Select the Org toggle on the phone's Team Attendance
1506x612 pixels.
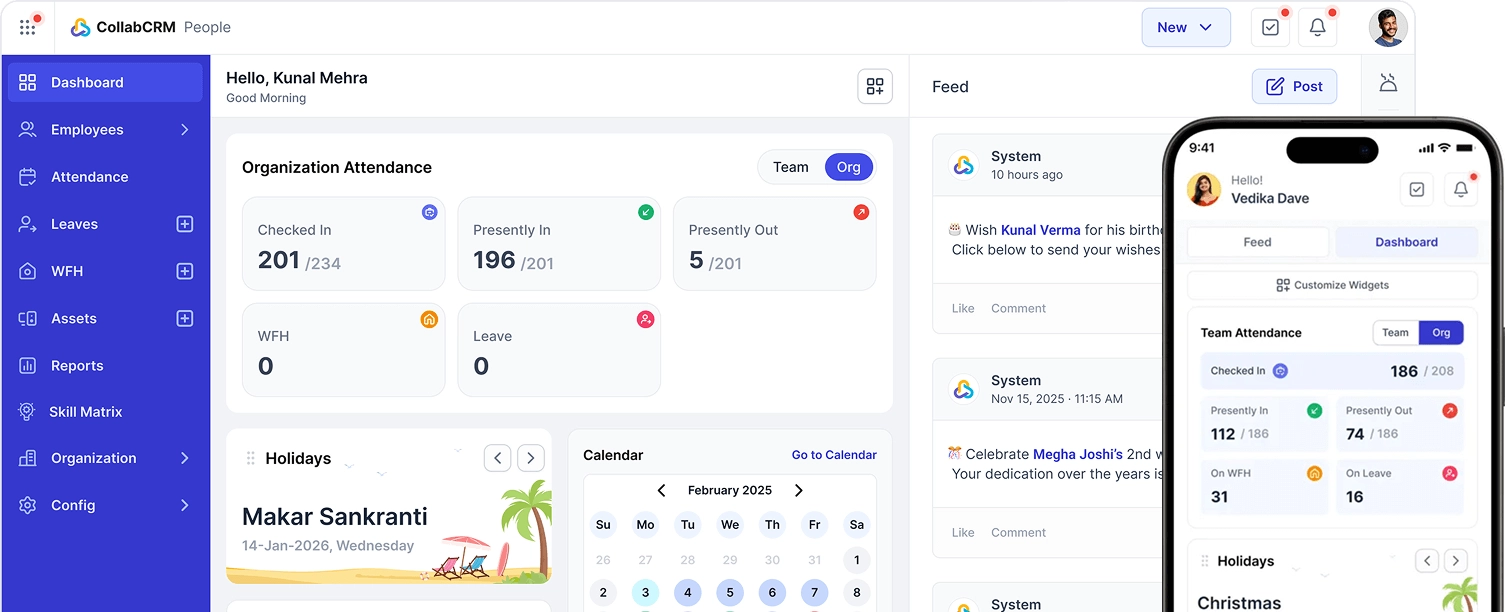[x=1441, y=332]
